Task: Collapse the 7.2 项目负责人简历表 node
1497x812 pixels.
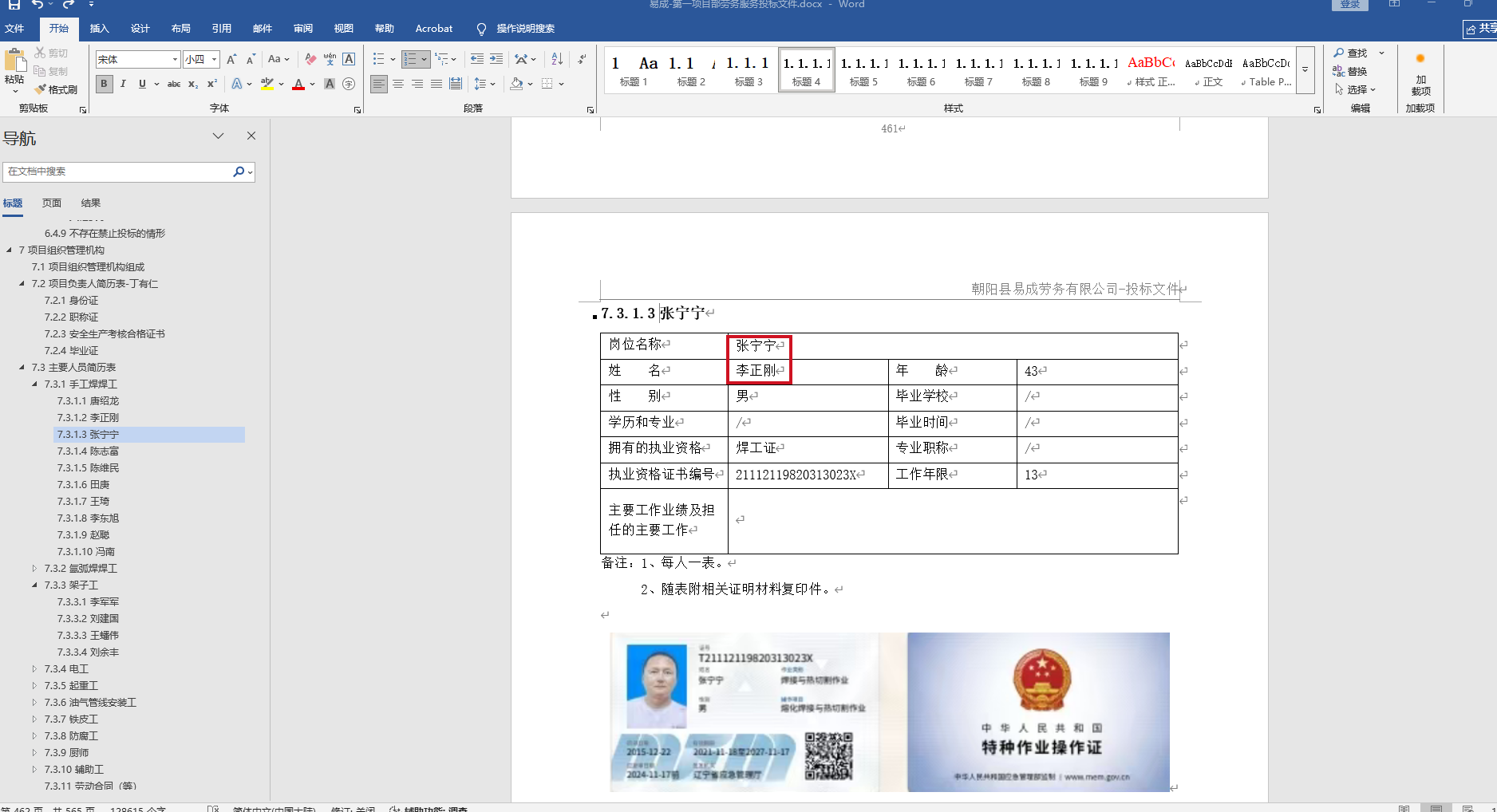Action: point(22,284)
